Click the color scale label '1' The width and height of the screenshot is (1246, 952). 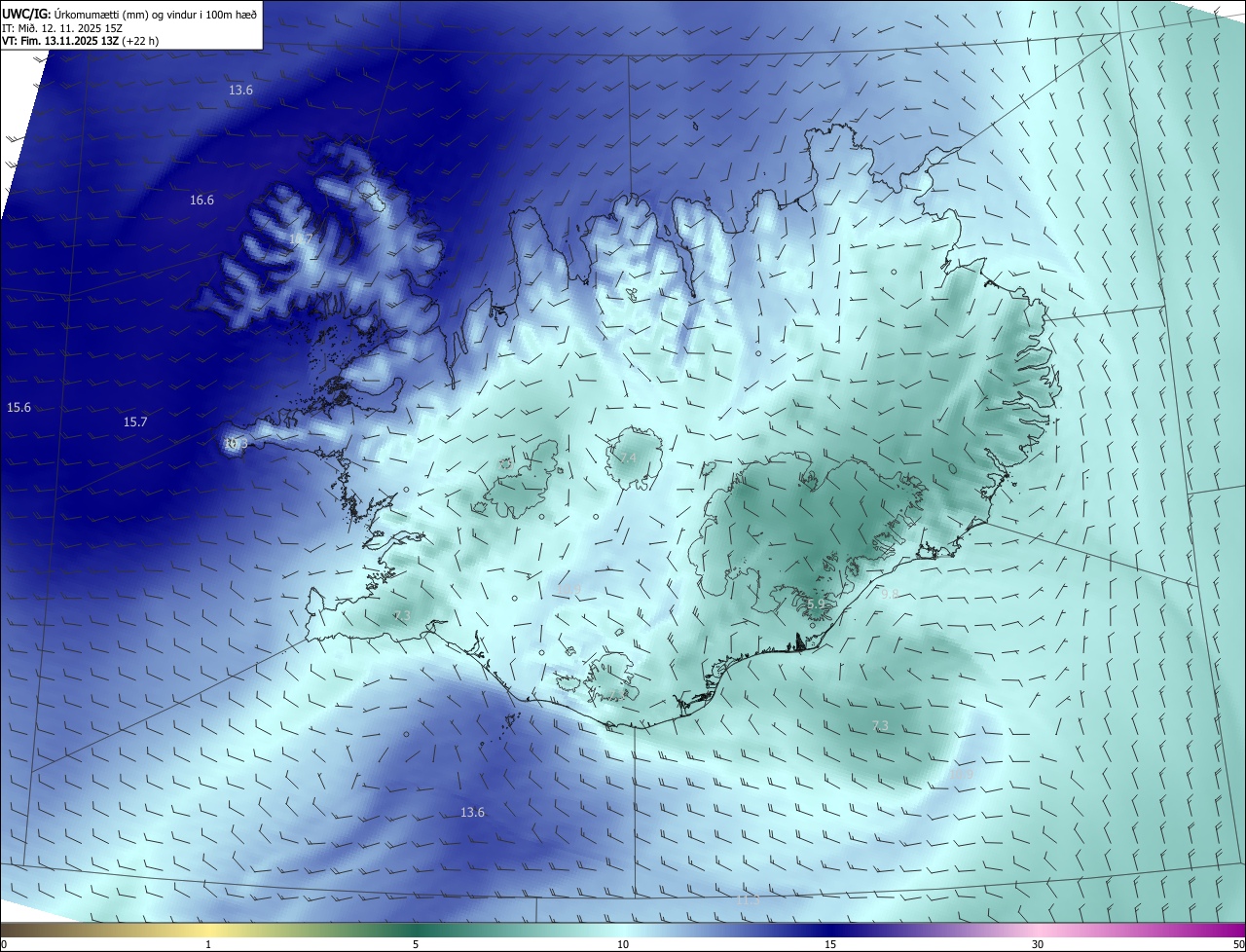[x=208, y=944]
